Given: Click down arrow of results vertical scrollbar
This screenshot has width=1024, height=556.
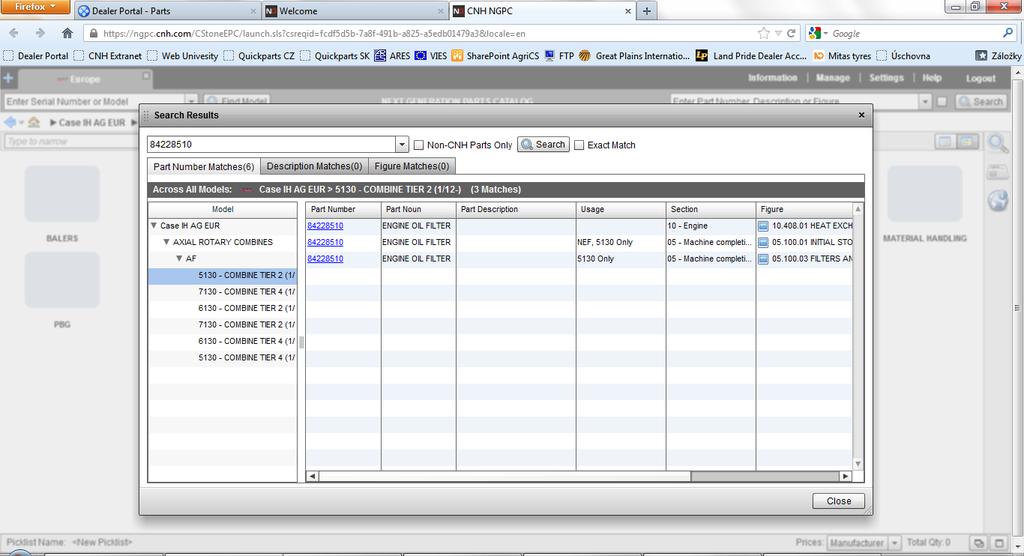Looking at the screenshot, I should point(858,464).
